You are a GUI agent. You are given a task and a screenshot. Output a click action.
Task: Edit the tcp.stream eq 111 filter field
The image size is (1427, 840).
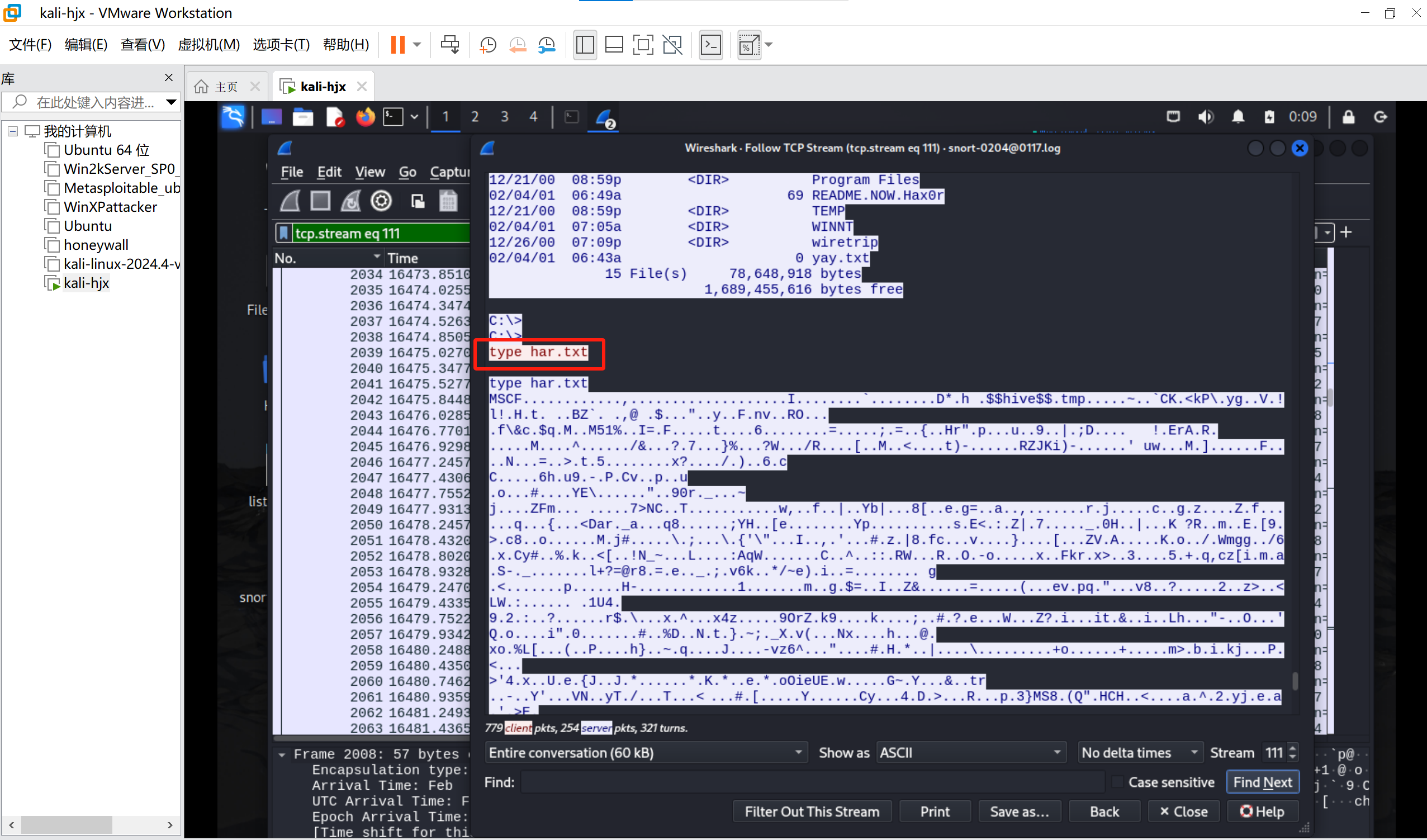(381, 233)
